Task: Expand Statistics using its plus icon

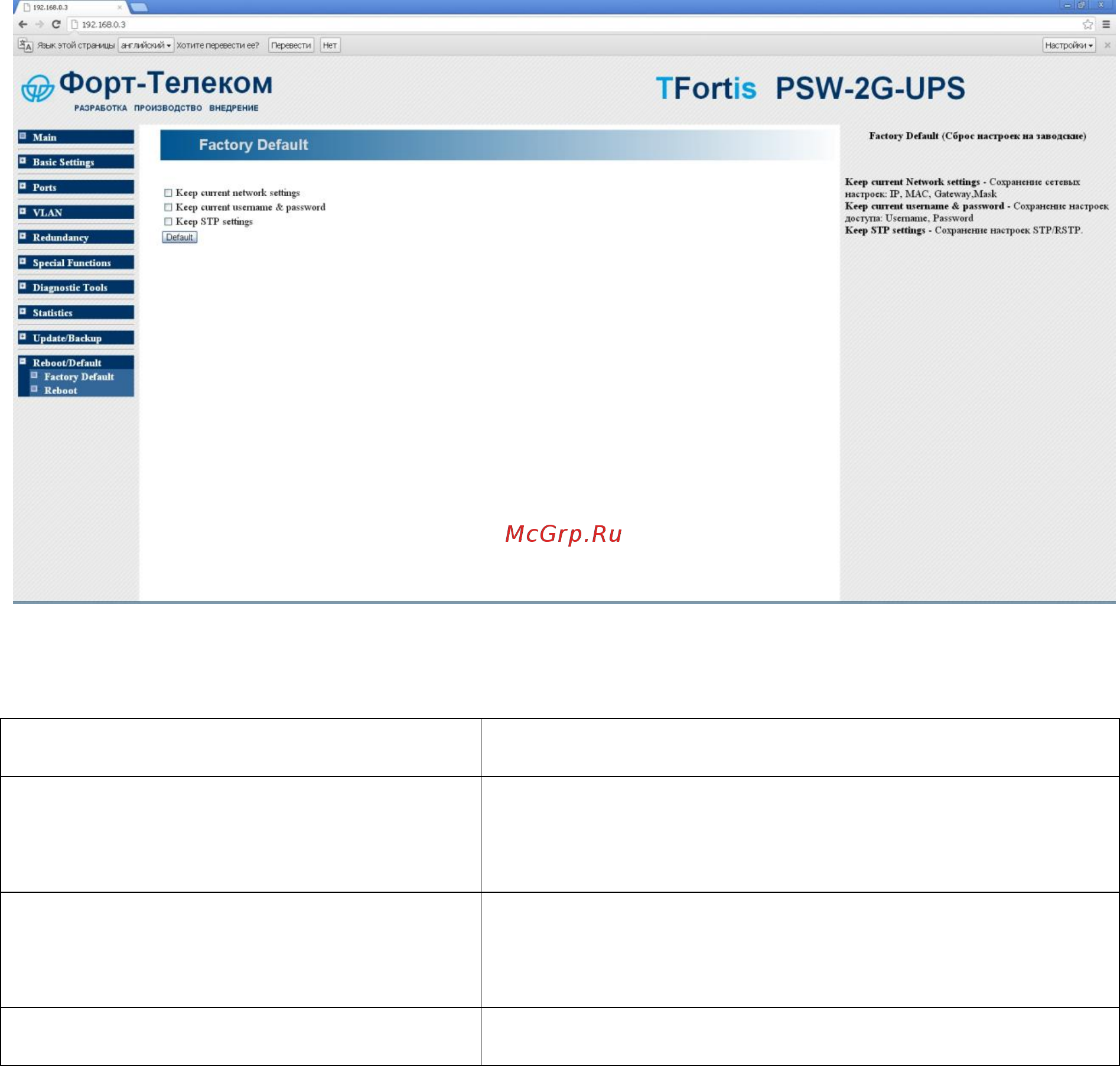Action: 22,311
